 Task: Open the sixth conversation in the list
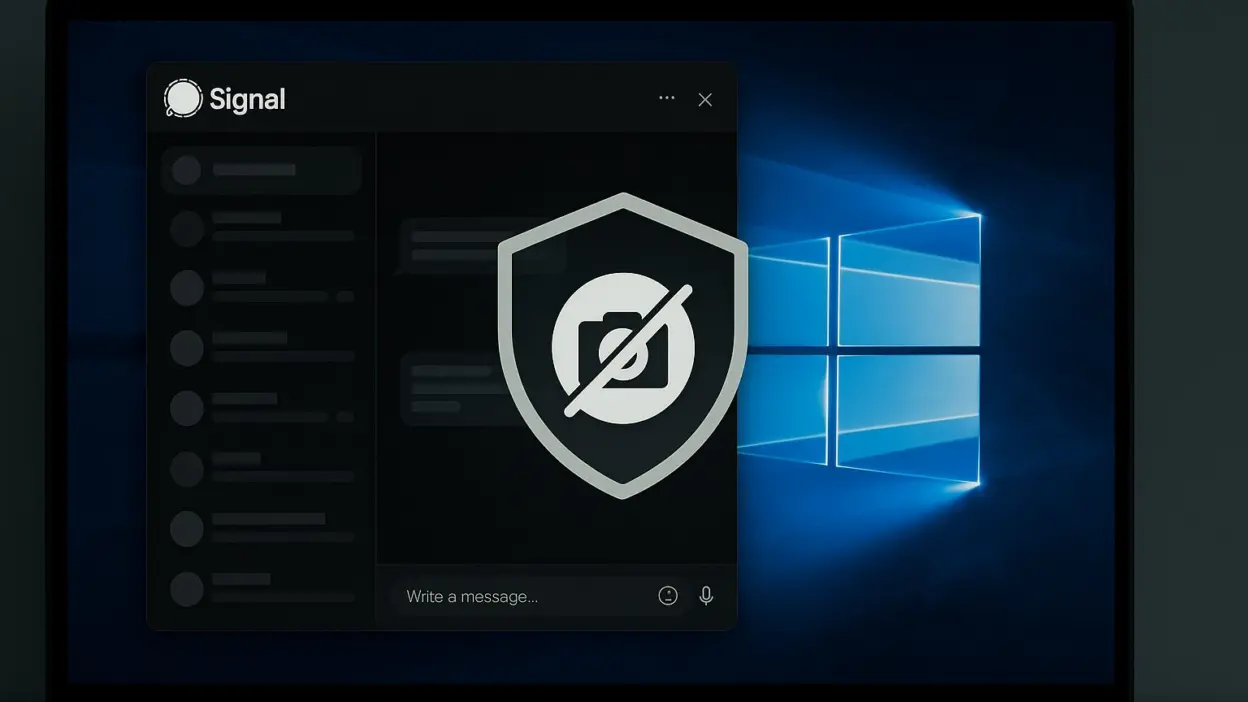click(x=262, y=468)
